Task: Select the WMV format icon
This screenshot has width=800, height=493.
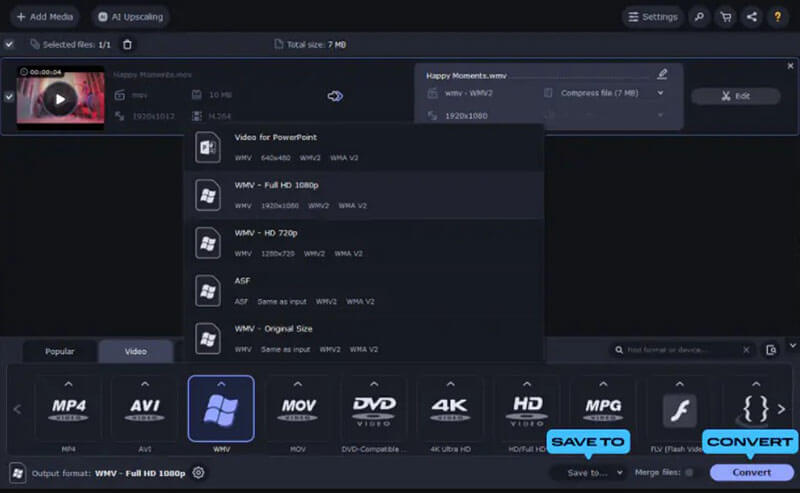Action: click(x=221, y=409)
